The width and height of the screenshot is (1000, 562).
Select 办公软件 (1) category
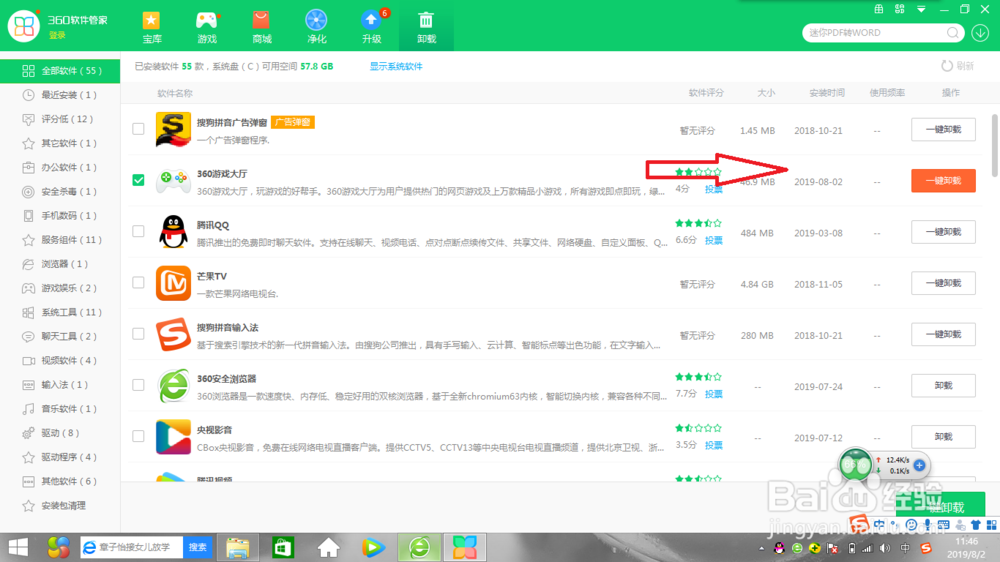click(x=60, y=167)
